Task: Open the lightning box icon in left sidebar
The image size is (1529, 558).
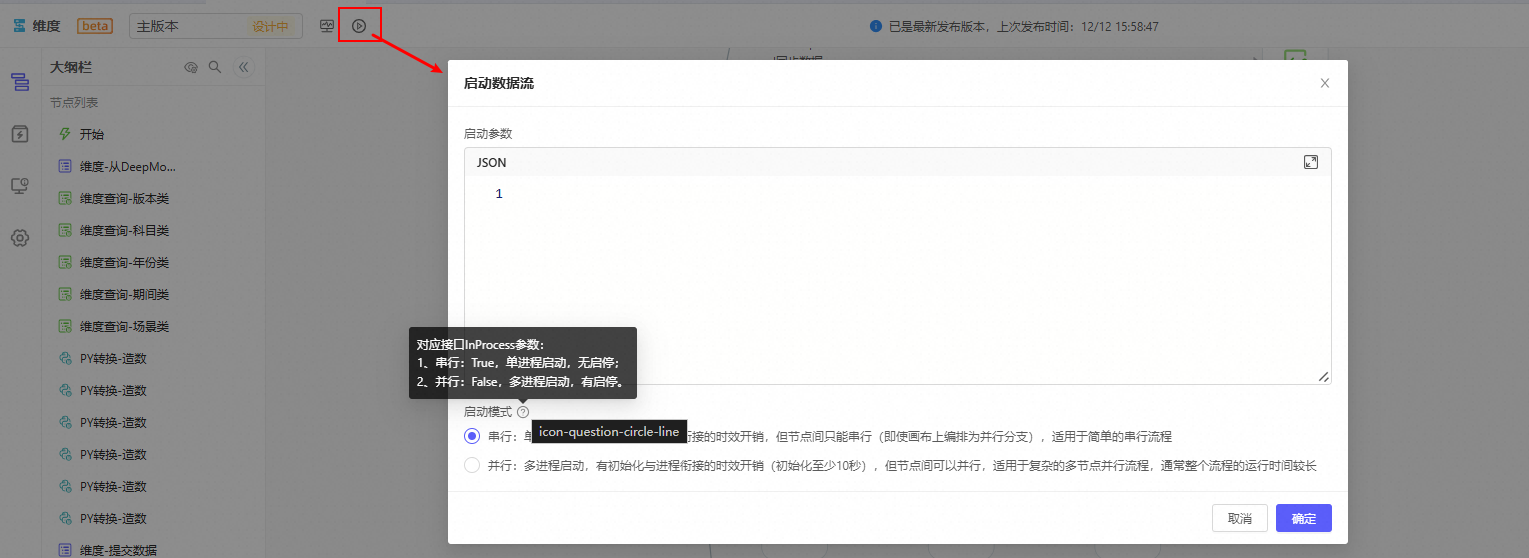Action: 20,134
